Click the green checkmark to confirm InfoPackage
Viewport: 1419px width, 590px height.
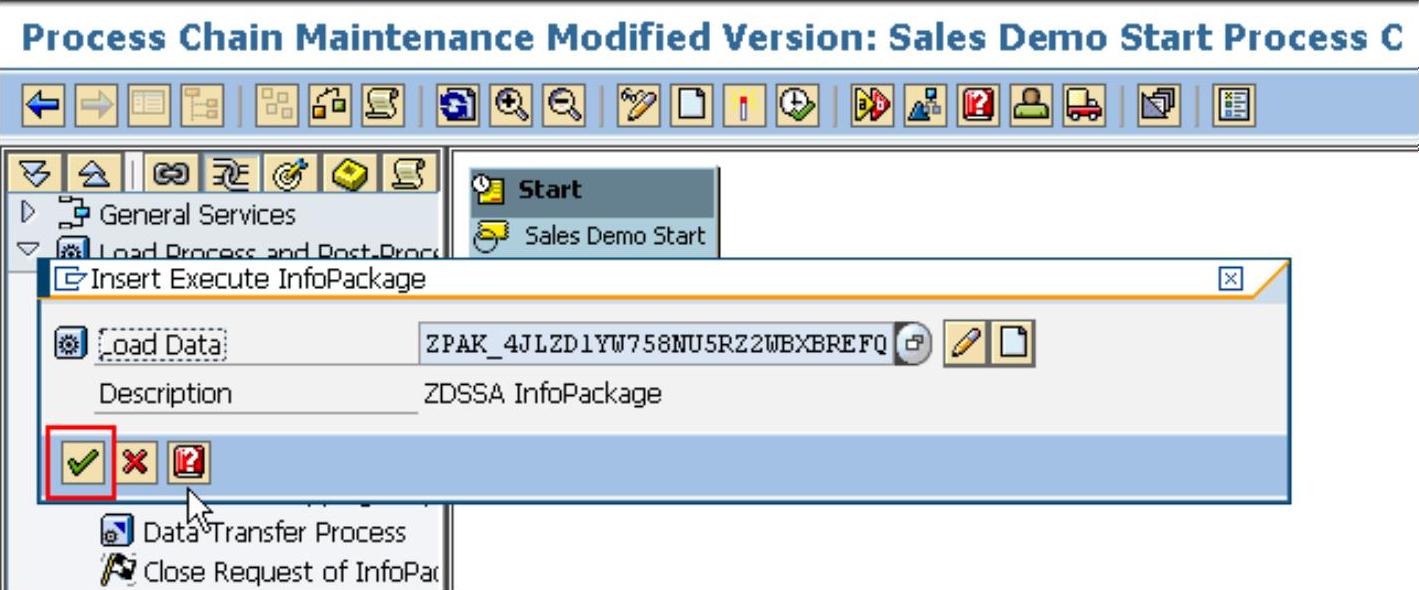82,462
